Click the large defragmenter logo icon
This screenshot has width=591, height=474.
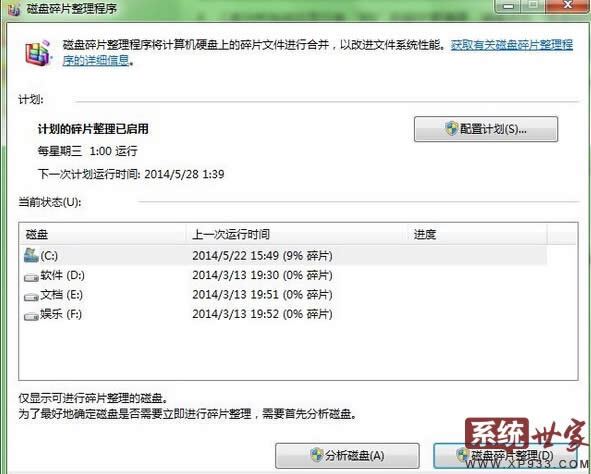37,52
